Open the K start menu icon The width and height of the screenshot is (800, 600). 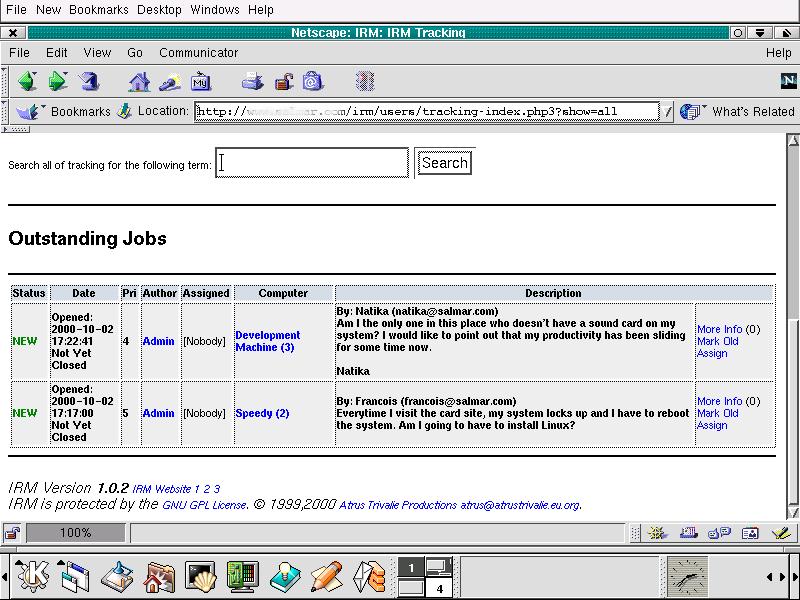coord(33,576)
